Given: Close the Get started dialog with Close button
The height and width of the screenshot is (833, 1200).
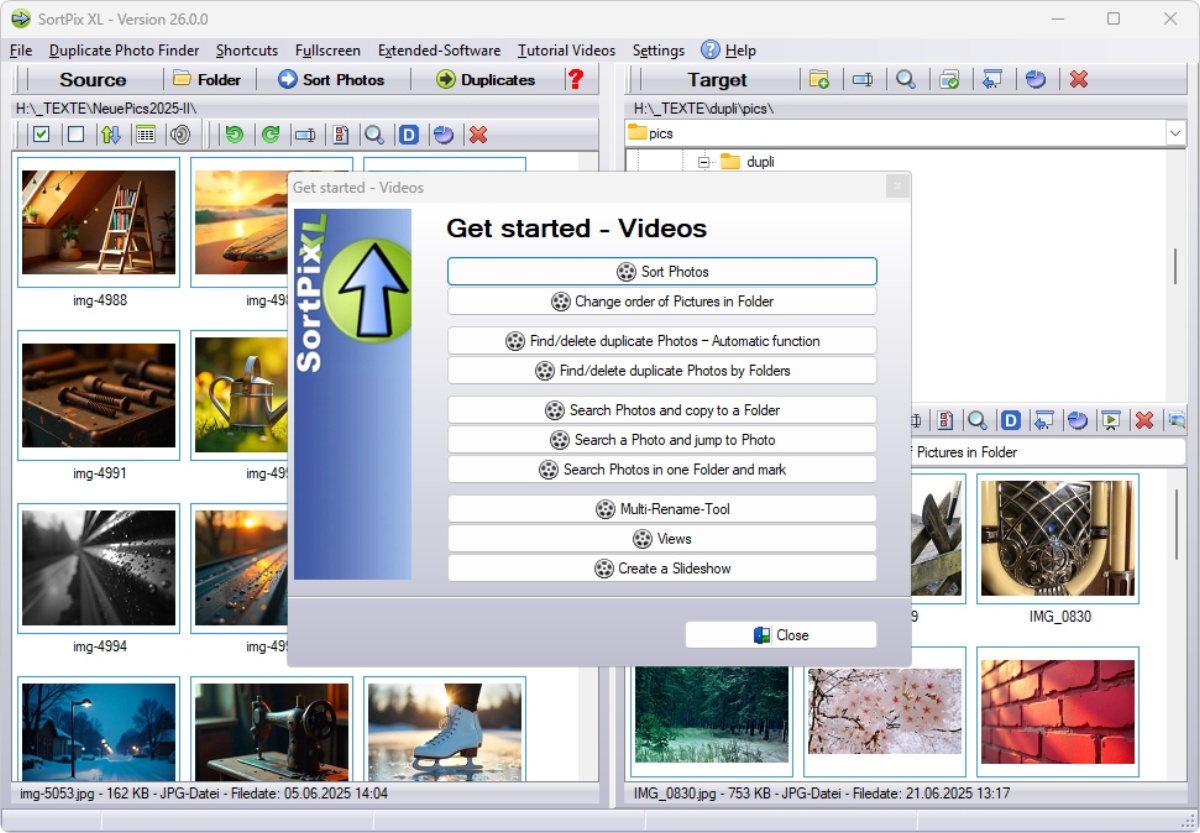Looking at the screenshot, I should [781, 635].
